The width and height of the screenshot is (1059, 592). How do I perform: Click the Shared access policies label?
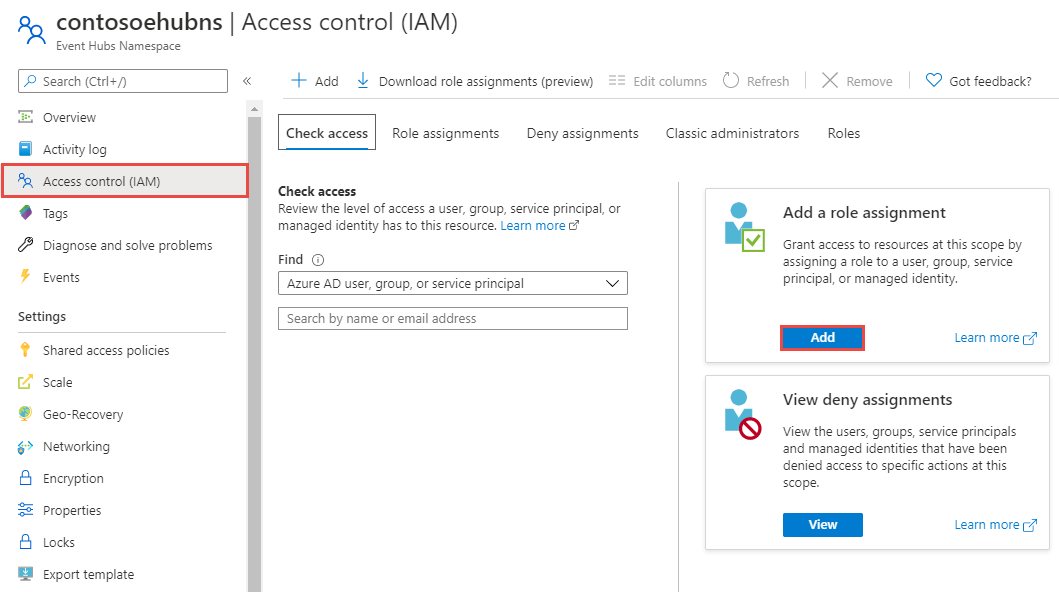[x=106, y=350]
